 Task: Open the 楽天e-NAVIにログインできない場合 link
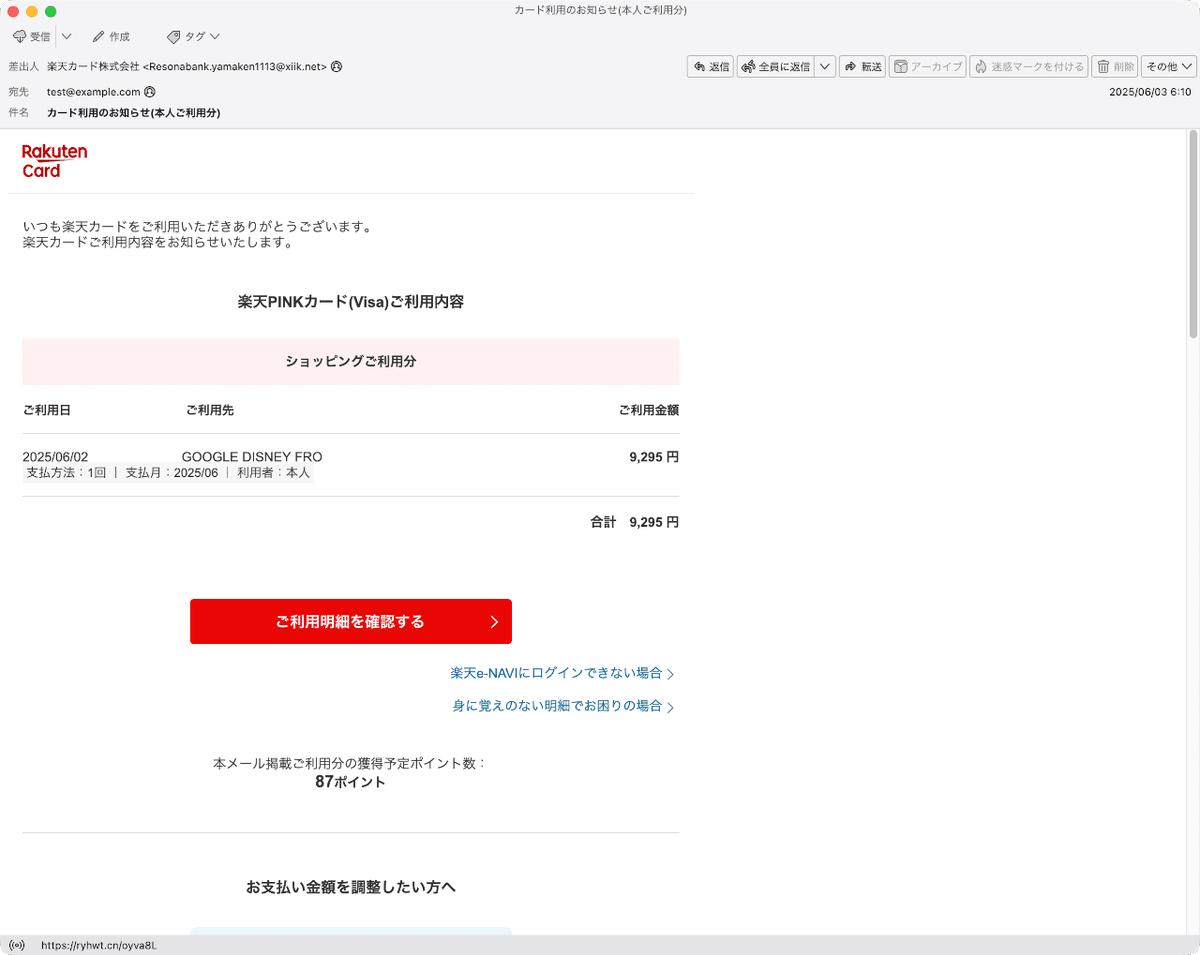556,673
